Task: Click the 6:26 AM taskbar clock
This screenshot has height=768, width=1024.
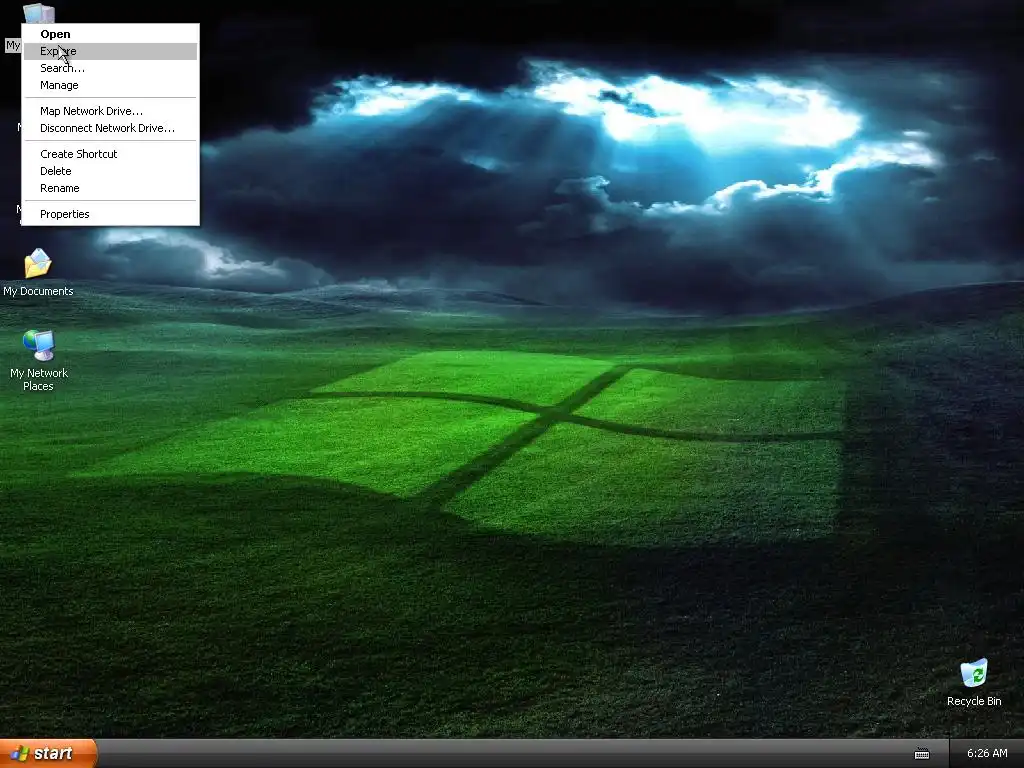Action: 987,754
